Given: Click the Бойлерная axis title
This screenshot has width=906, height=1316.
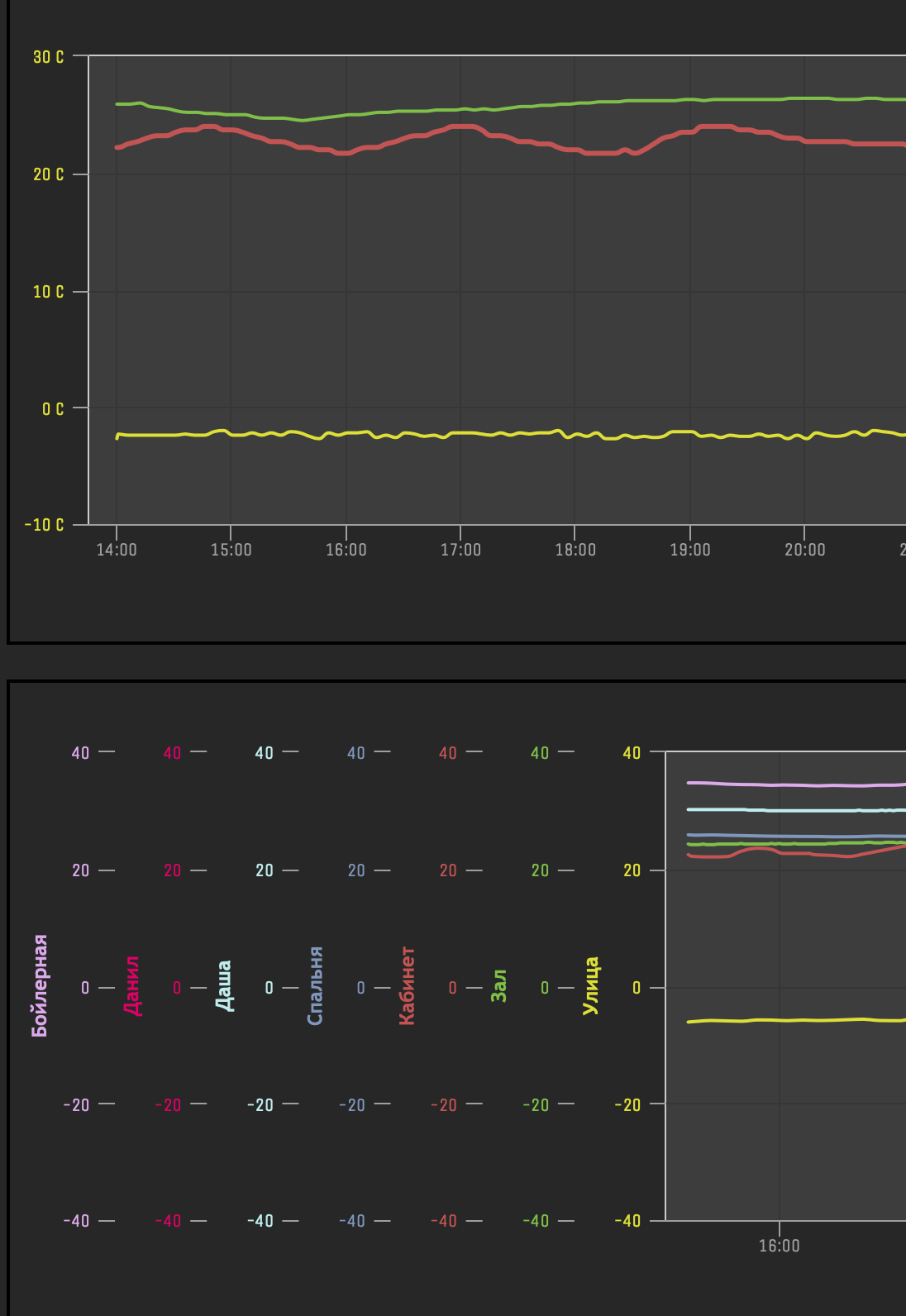Looking at the screenshot, I should 40,985.
